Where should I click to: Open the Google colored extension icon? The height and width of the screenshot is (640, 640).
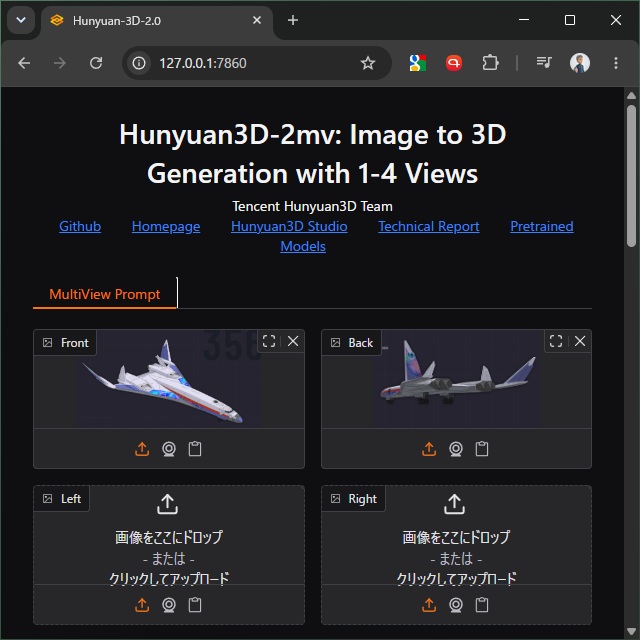click(418, 63)
